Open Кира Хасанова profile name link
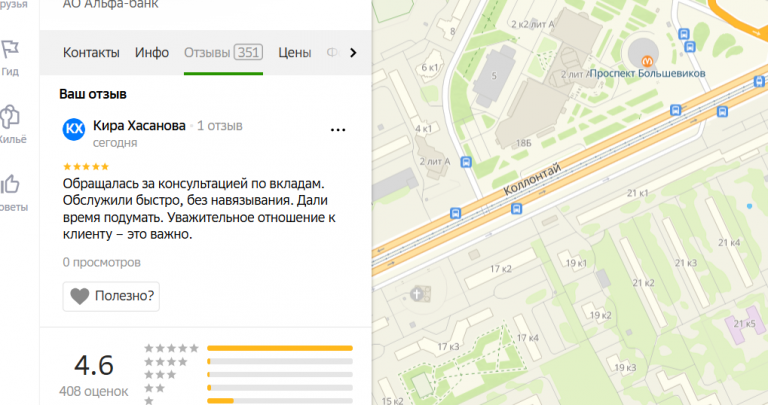Viewport: 768px width, 405px height. click(x=139, y=126)
